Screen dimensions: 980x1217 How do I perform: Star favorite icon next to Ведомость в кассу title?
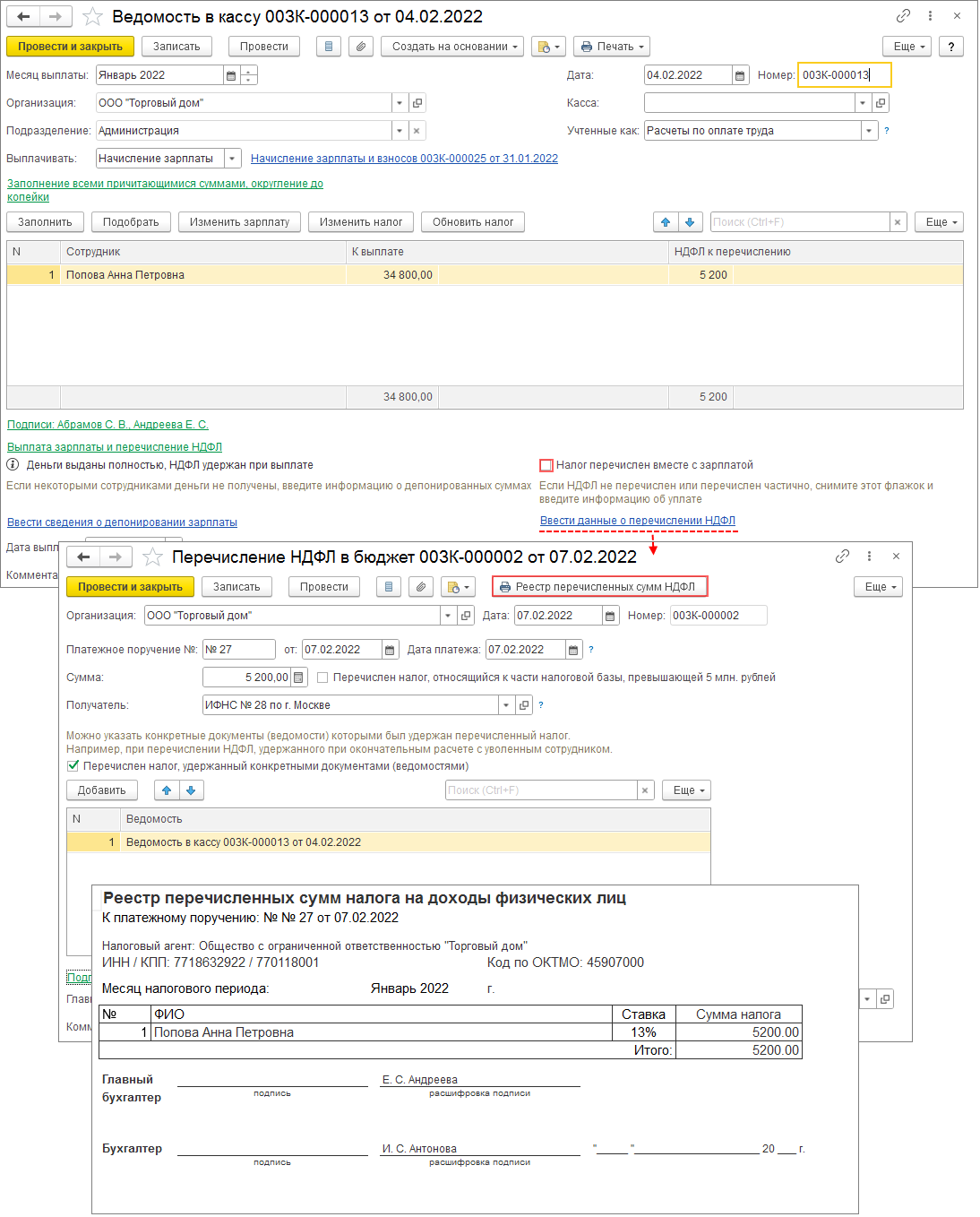[92, 17]
